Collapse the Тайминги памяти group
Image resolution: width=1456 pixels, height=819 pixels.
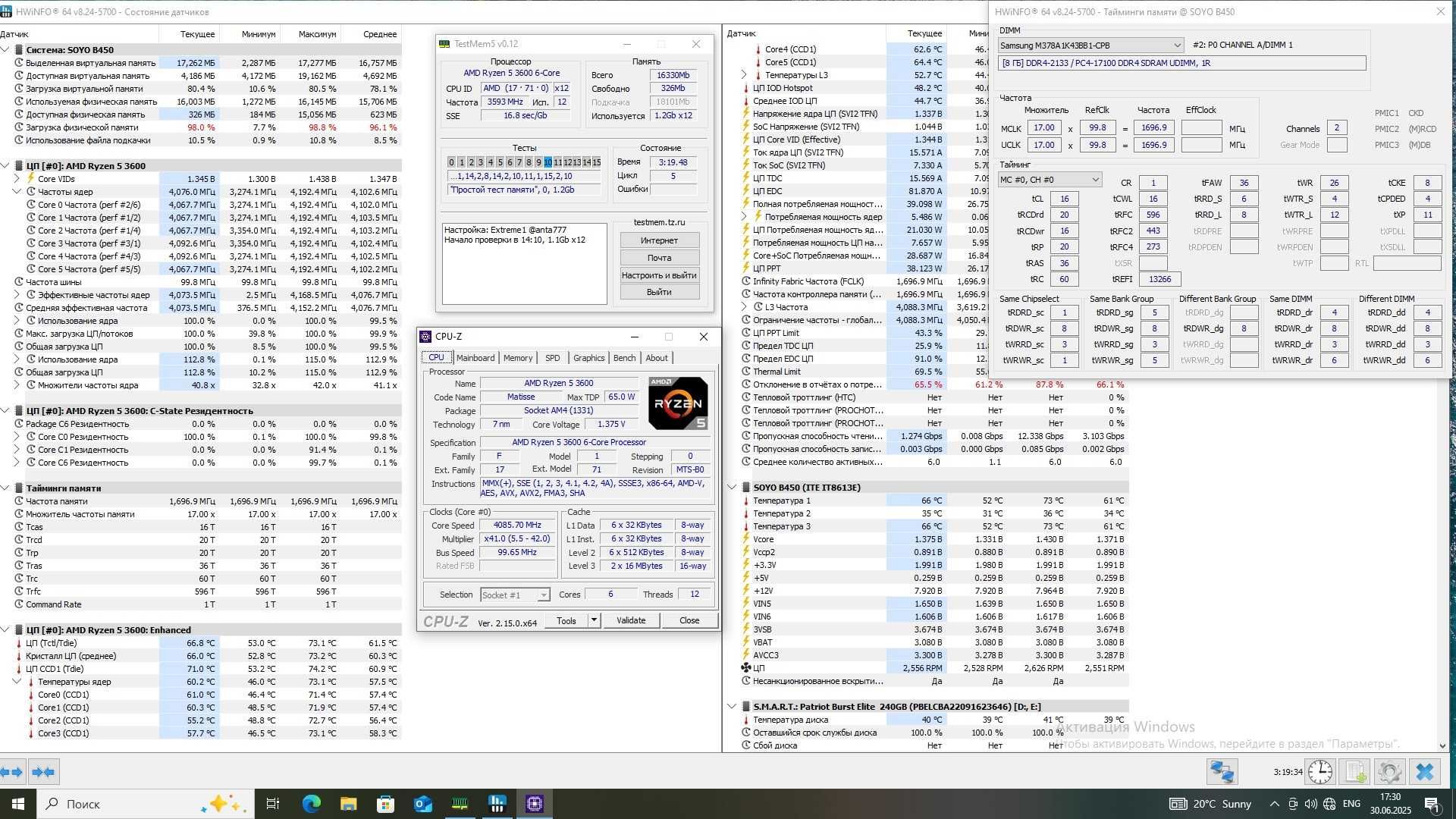click(x=5, y=488)
